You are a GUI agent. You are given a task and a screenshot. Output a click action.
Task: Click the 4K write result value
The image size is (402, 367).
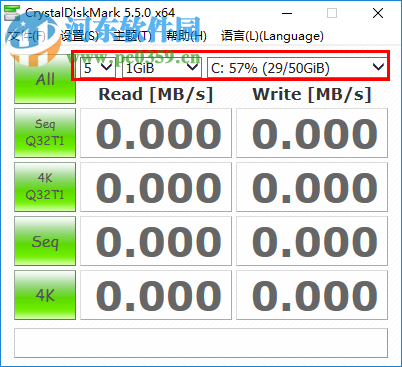coord(312,295)
